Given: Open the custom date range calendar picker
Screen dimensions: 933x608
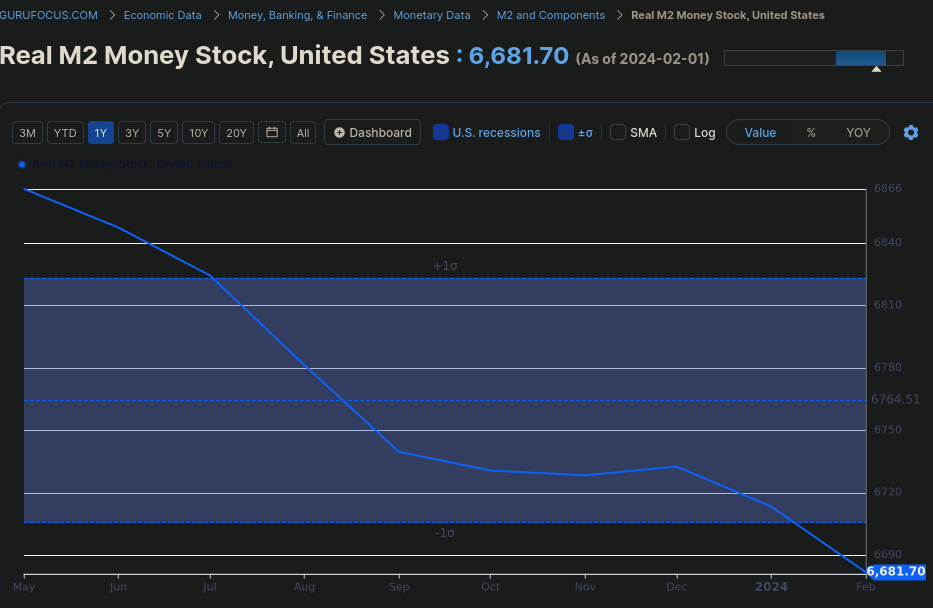Looking at the screenshot, I should point(271,132).
